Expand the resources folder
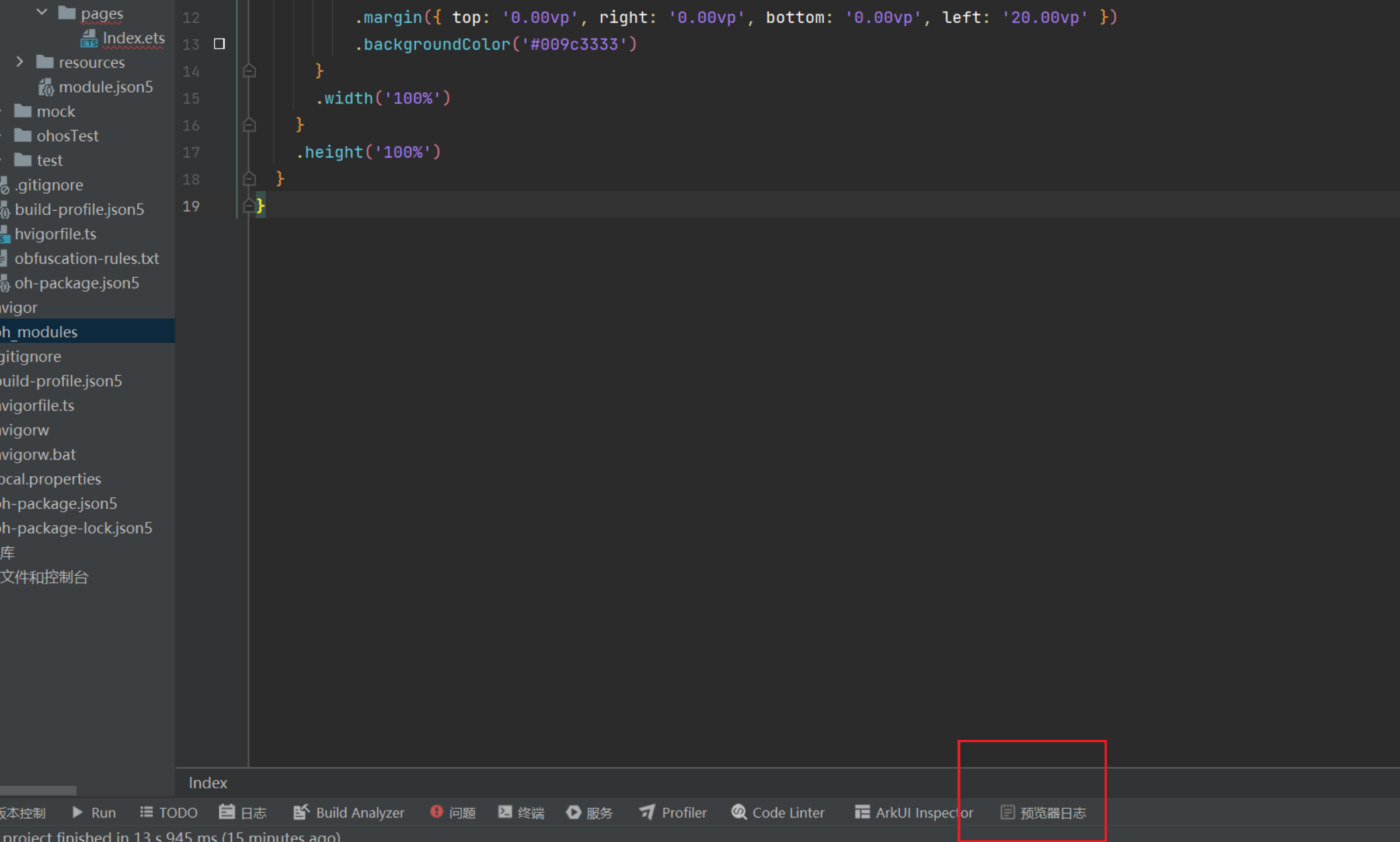The height and width of the screenshot is (842, 1400). (x=20, y=62)
